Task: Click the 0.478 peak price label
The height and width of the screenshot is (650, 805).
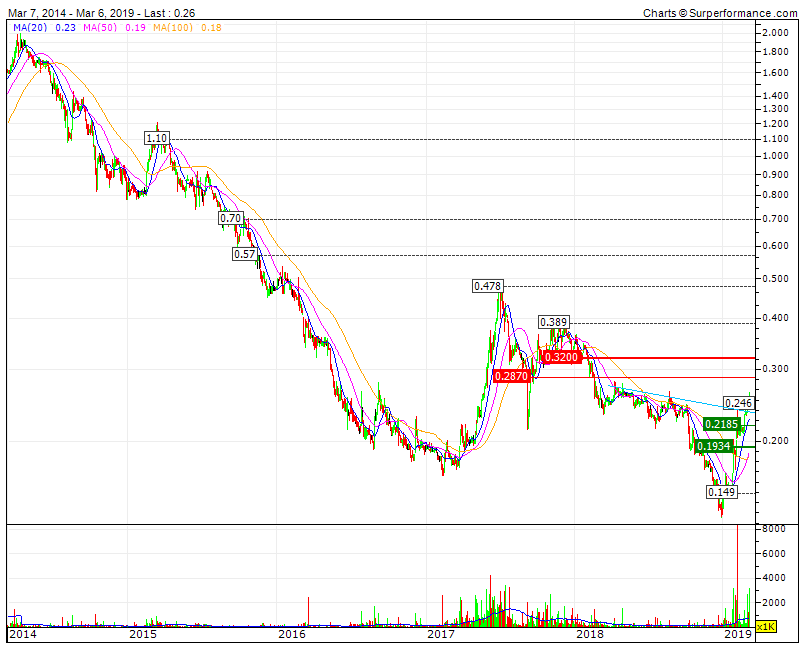Action: pos(488,286)
